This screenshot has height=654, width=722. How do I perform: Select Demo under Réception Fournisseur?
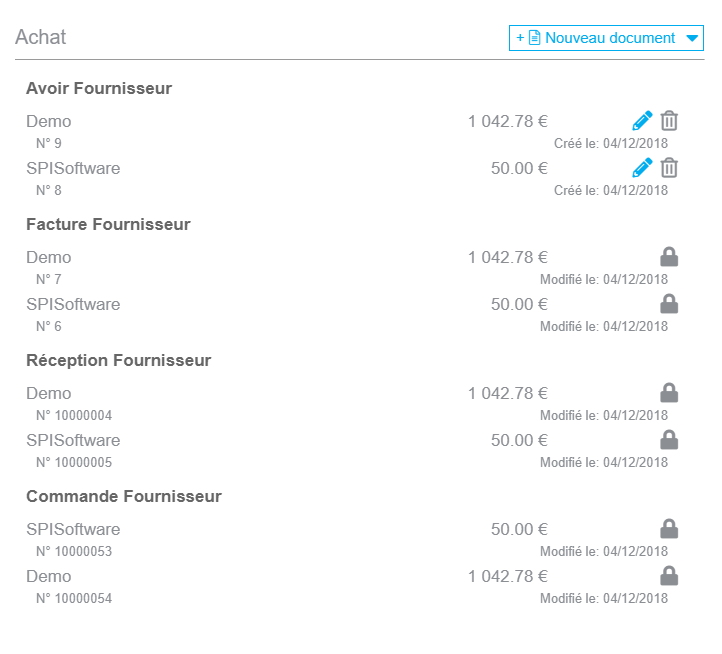pyautogui.click(x=49, y=393)
